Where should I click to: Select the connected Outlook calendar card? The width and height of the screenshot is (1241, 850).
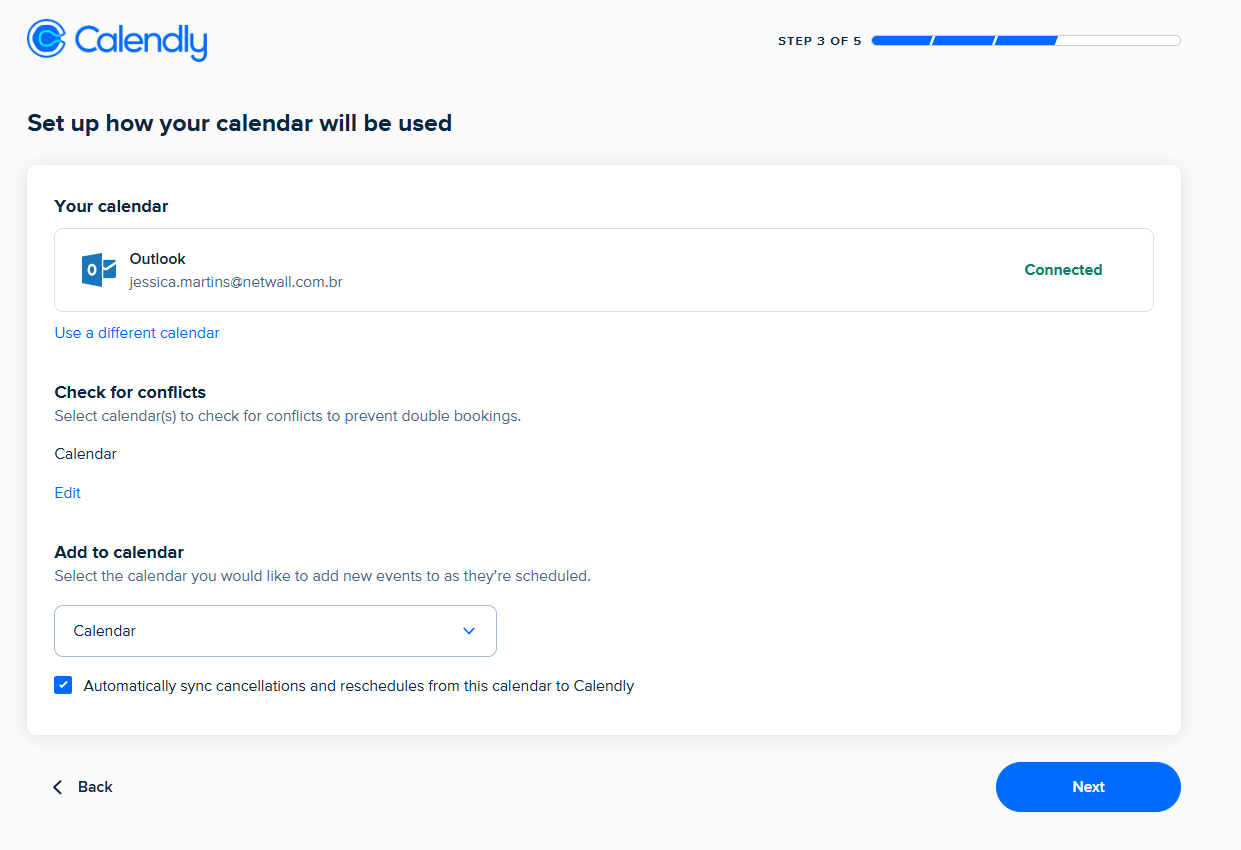point(603,270)
